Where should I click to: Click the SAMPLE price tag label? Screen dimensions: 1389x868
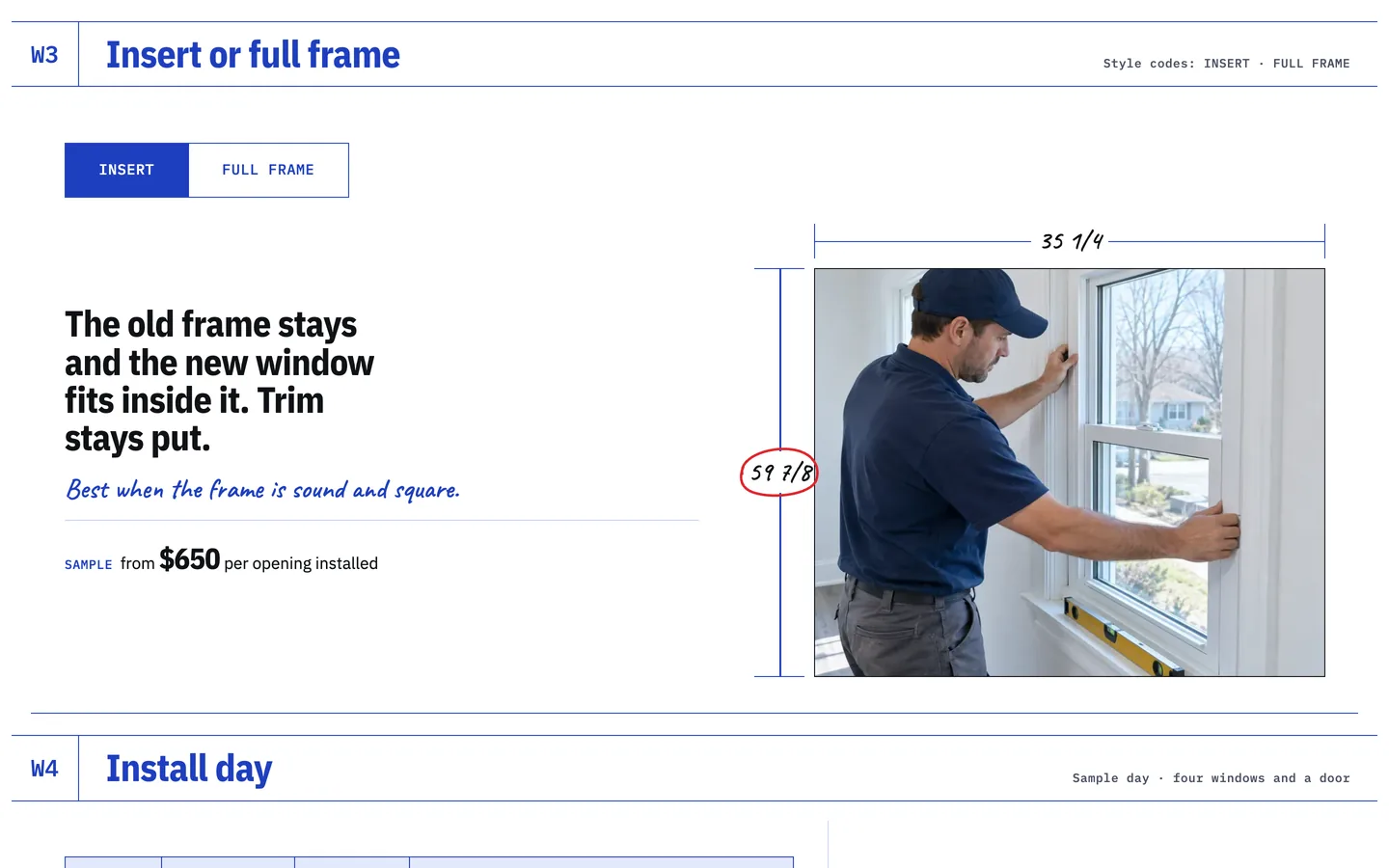point(89,565)
